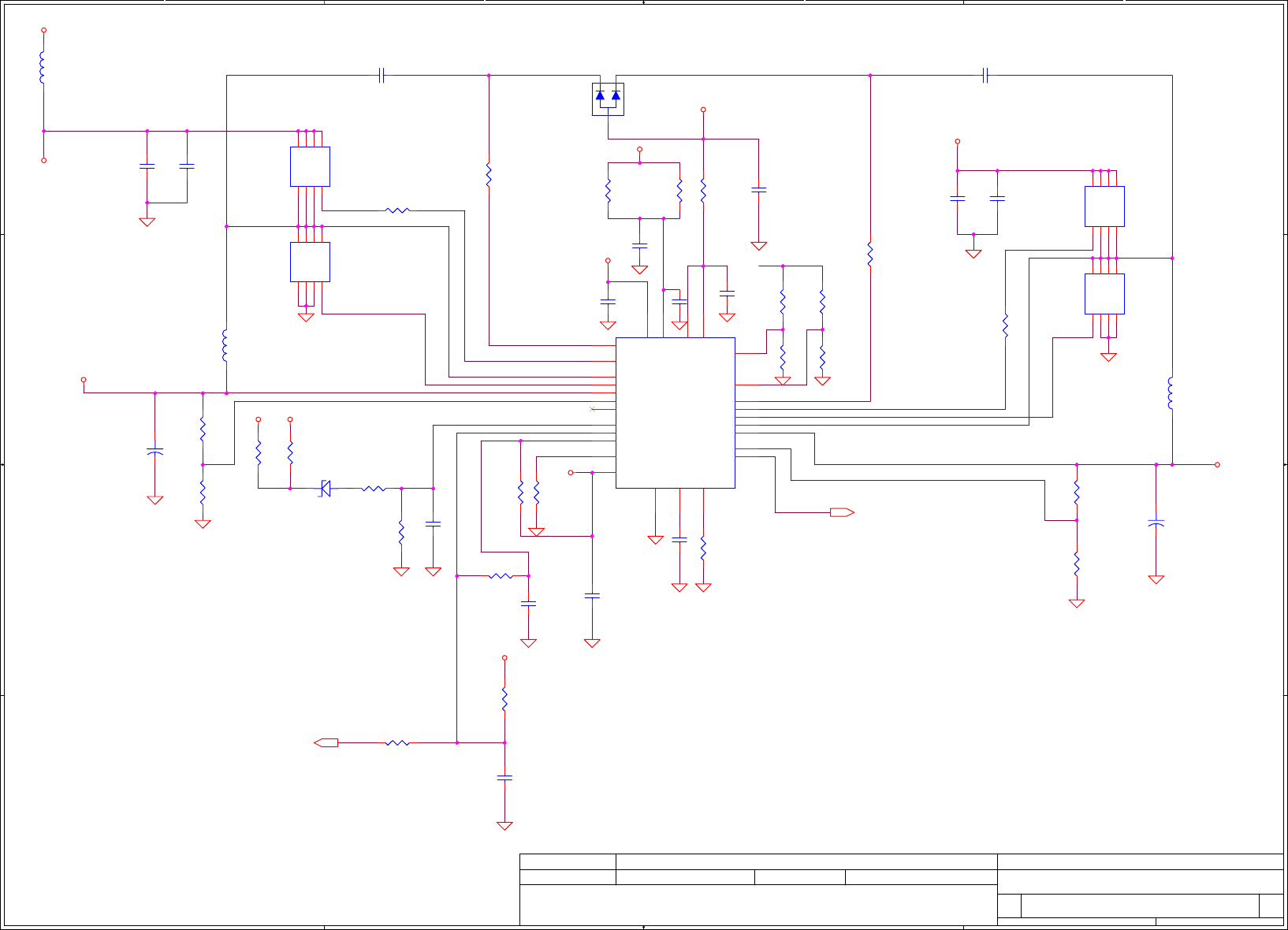Select the inductor in the top-left corner
Screen dimensions: 1288x930
tap(43, 68)
